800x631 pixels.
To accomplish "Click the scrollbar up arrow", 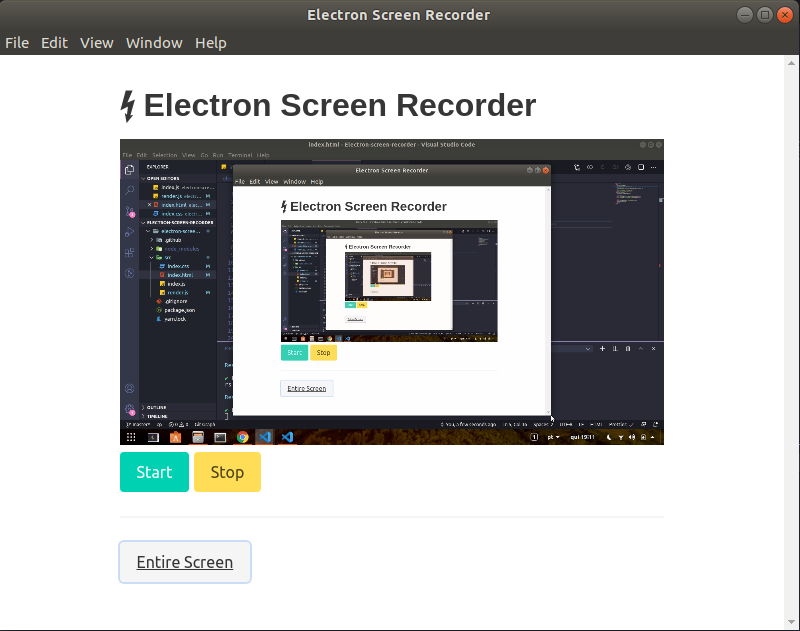I will pos(791,63).
